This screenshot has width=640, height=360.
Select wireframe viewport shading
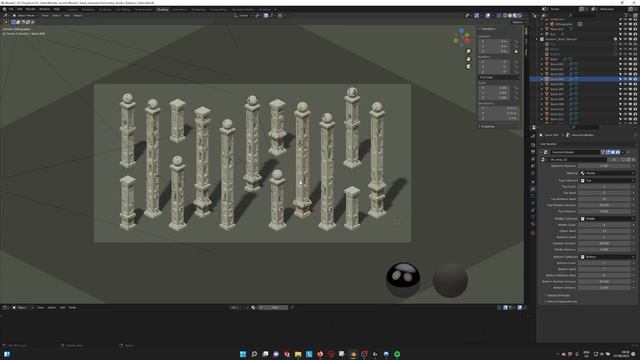[x=505, y=16]
